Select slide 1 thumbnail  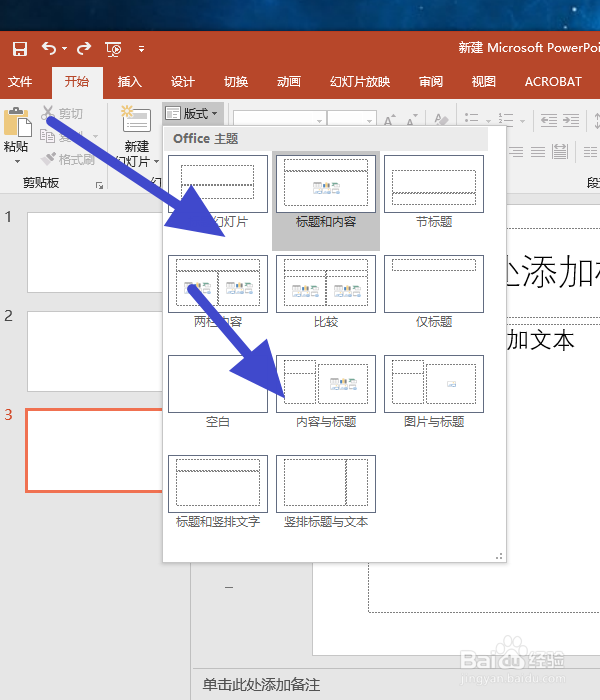(95, 252)
